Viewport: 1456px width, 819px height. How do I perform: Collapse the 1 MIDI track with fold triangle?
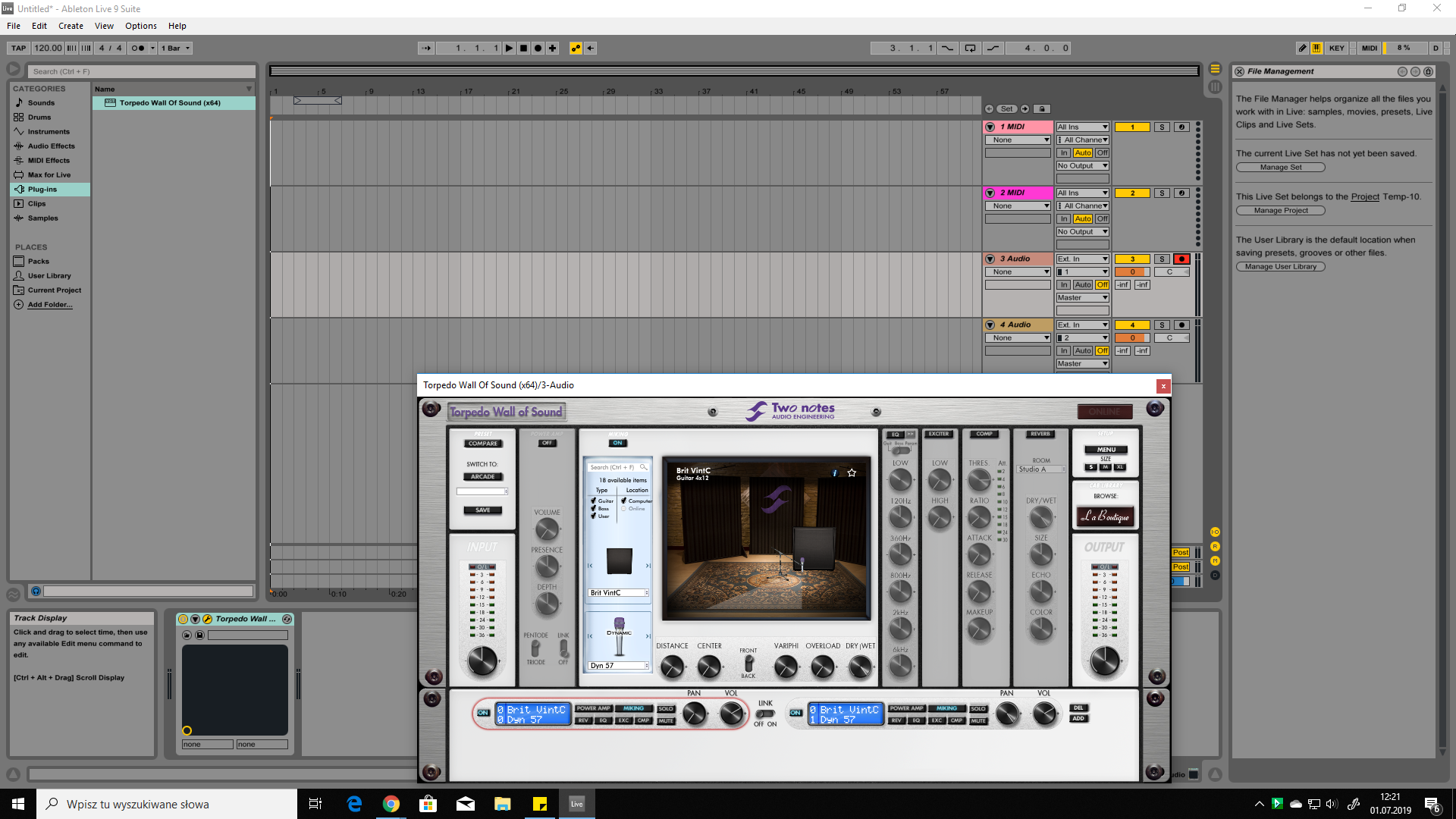coord(990,127)
